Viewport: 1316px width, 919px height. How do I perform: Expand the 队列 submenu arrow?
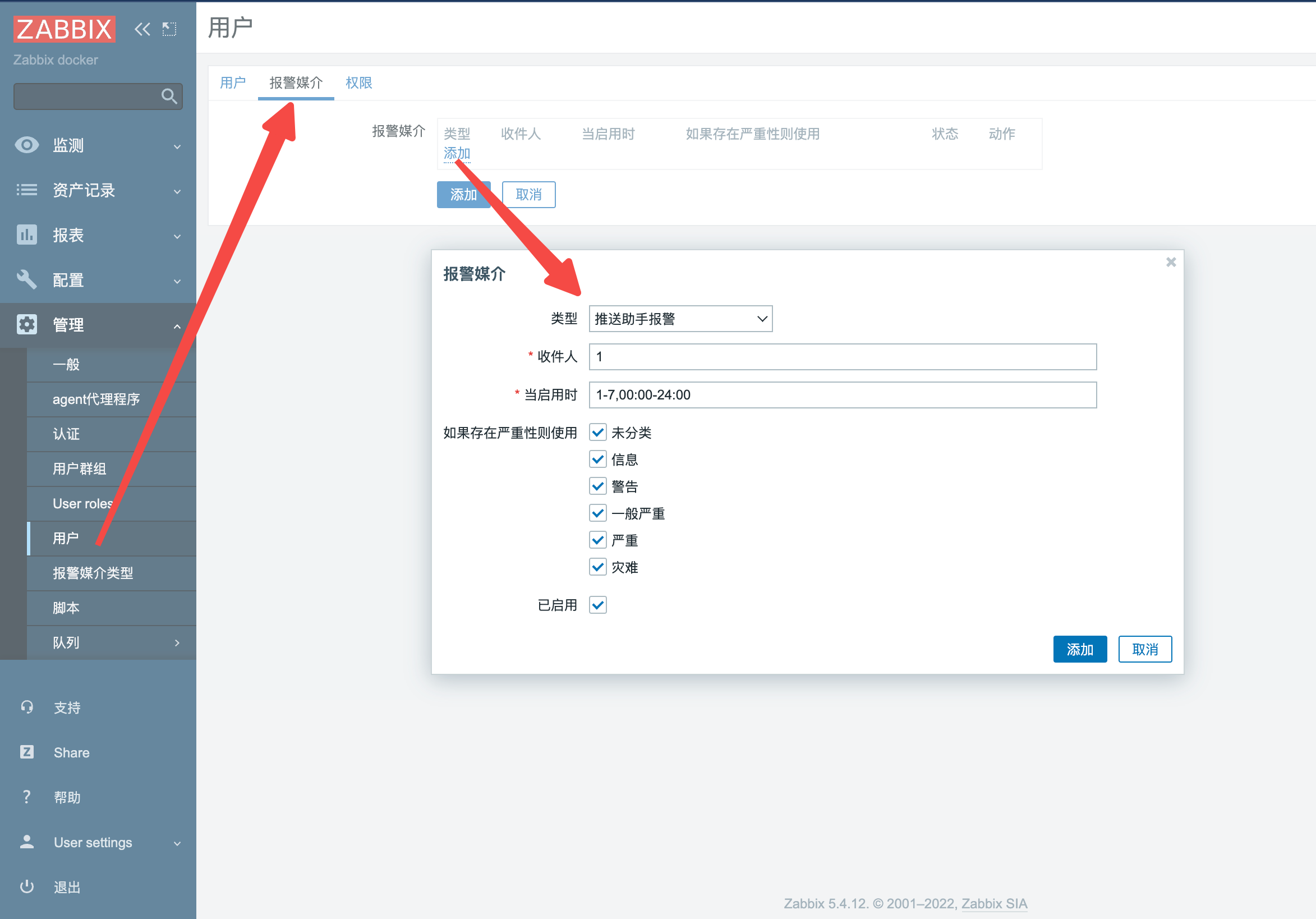click(x=177, y=642)
